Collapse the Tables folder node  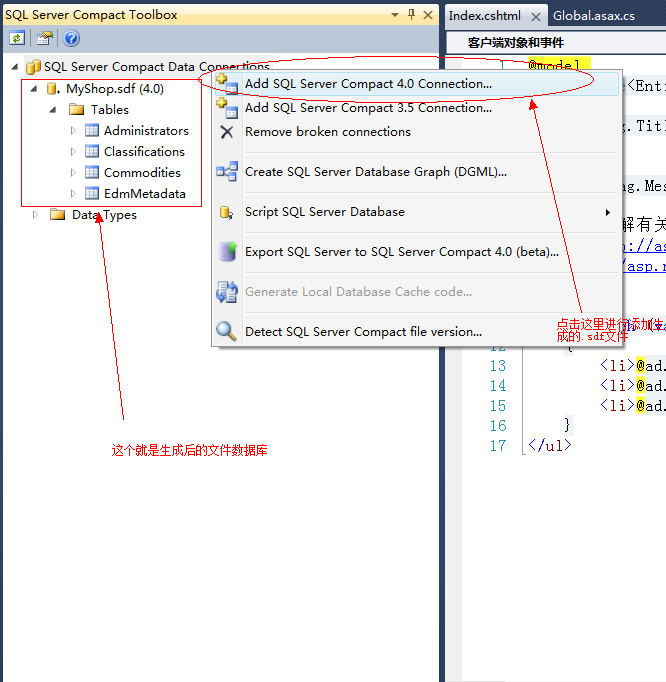(53, 110)
